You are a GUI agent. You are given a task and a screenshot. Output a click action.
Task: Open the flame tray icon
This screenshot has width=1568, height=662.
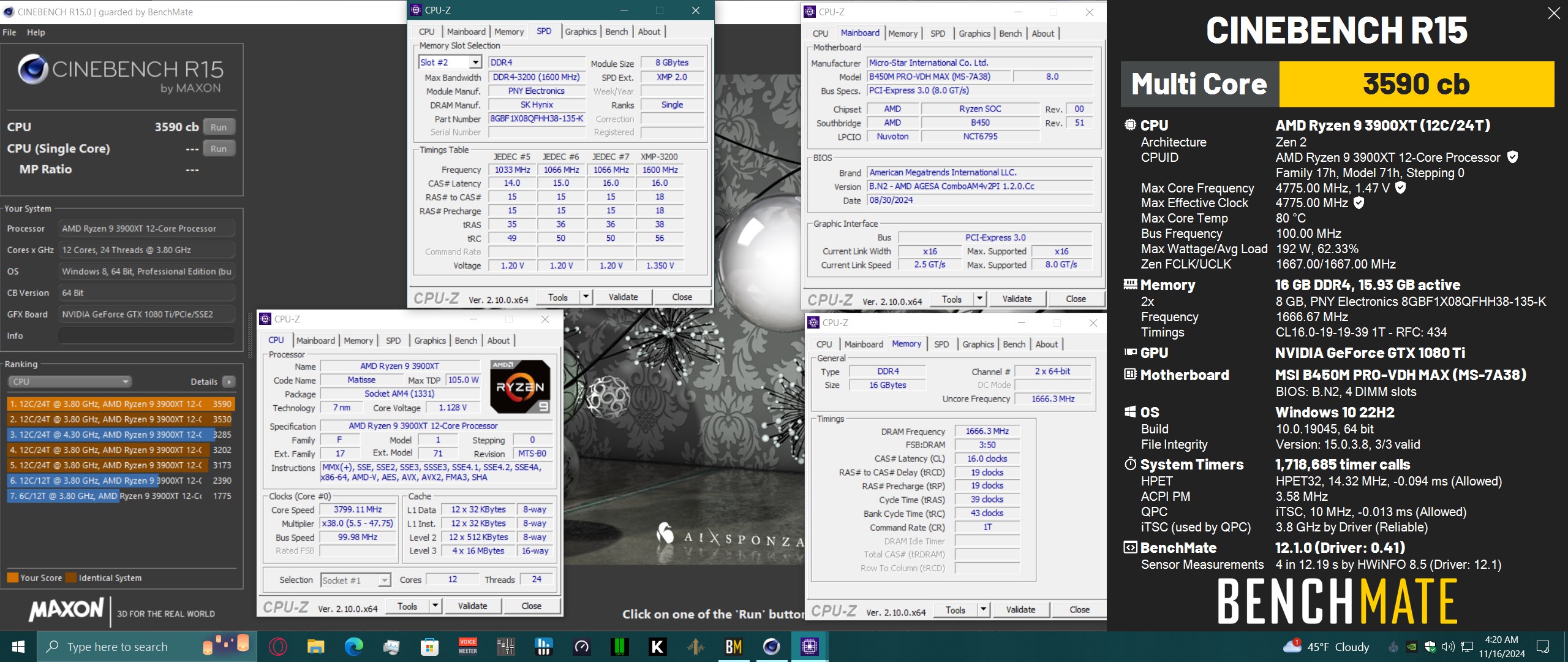coord(1393,647)
